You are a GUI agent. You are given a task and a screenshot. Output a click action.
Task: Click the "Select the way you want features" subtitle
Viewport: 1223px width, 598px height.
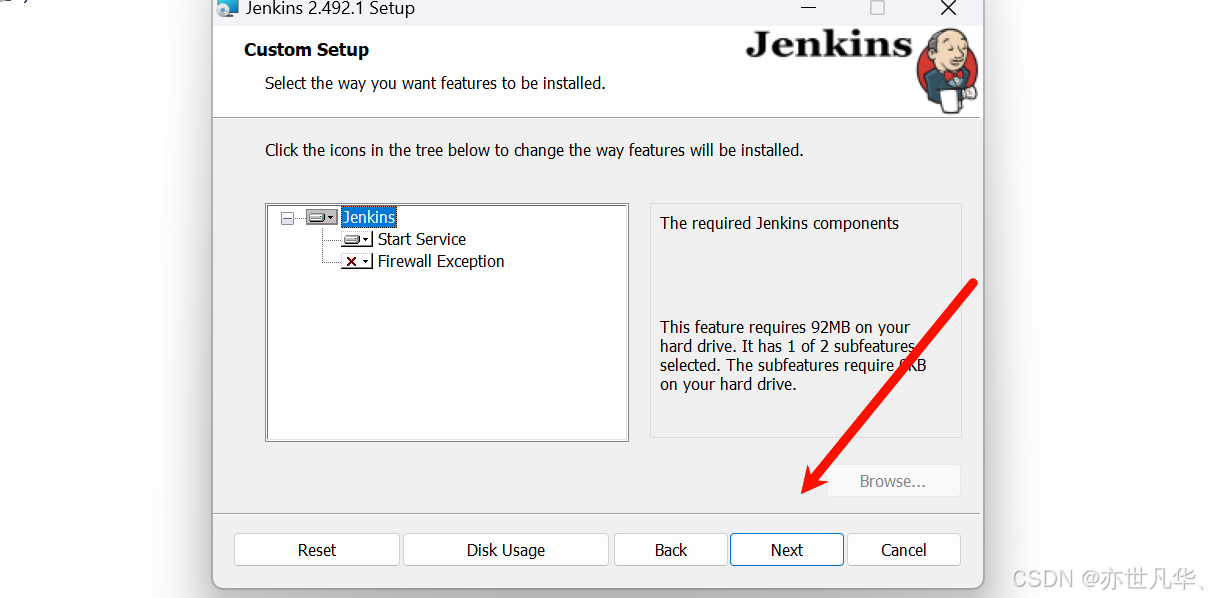point(435,84)
